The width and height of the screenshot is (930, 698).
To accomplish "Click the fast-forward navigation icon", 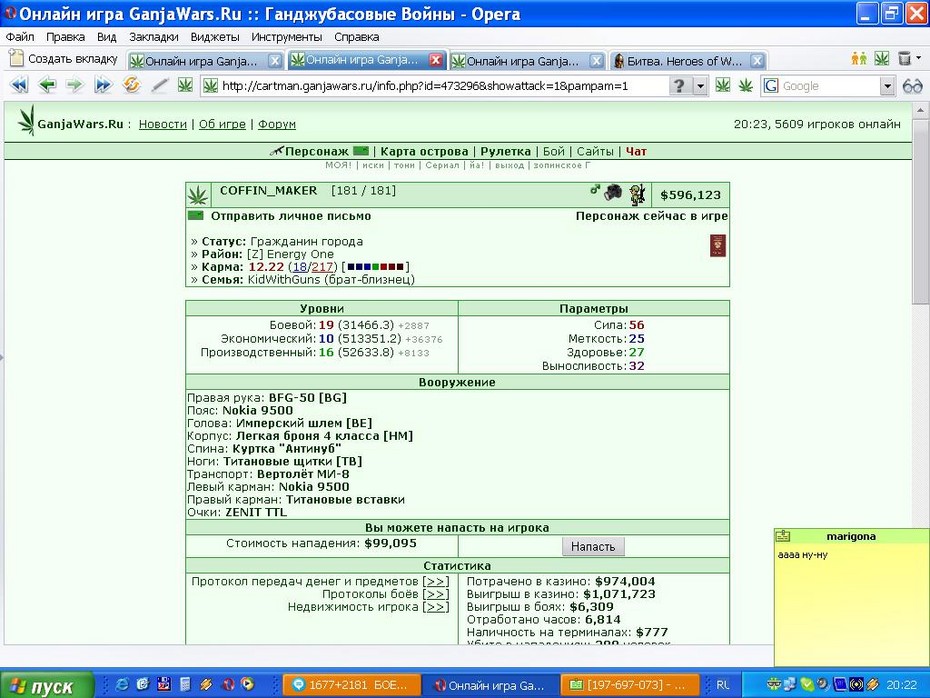I will point(103,85).
